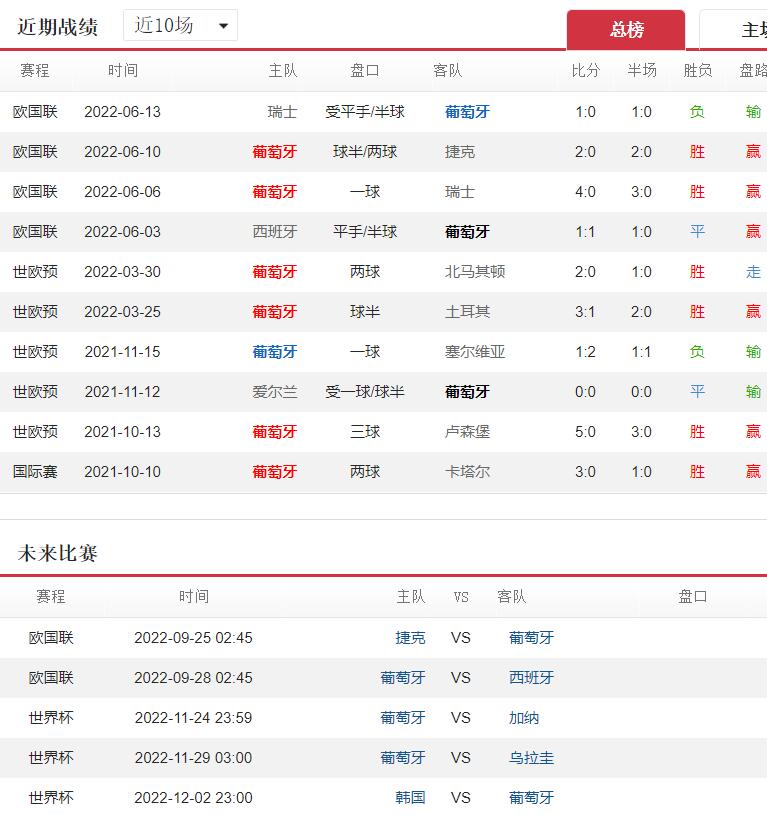Click the 平 result on 2021-11-12 row
Viewport: 767px width, 815px height.
697,392
